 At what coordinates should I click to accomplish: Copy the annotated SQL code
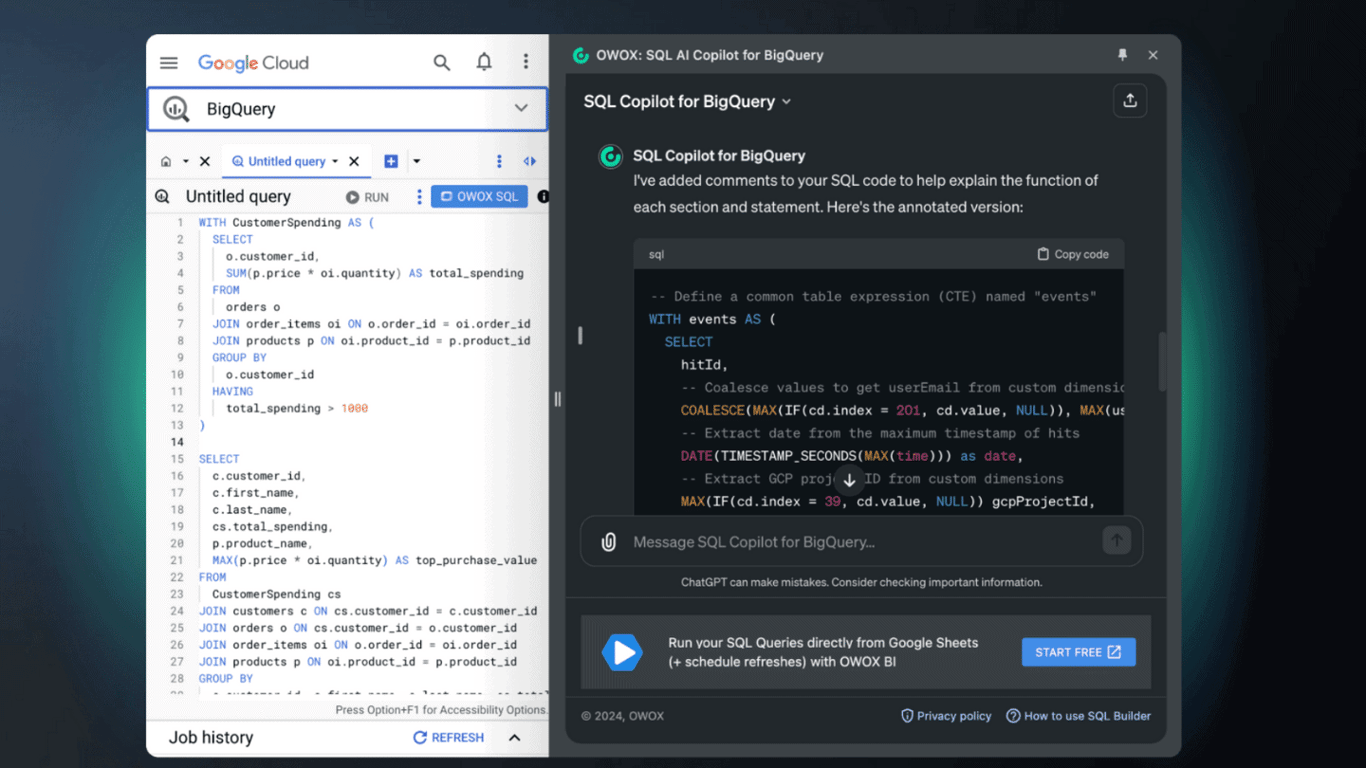(x=1073, y=254)
